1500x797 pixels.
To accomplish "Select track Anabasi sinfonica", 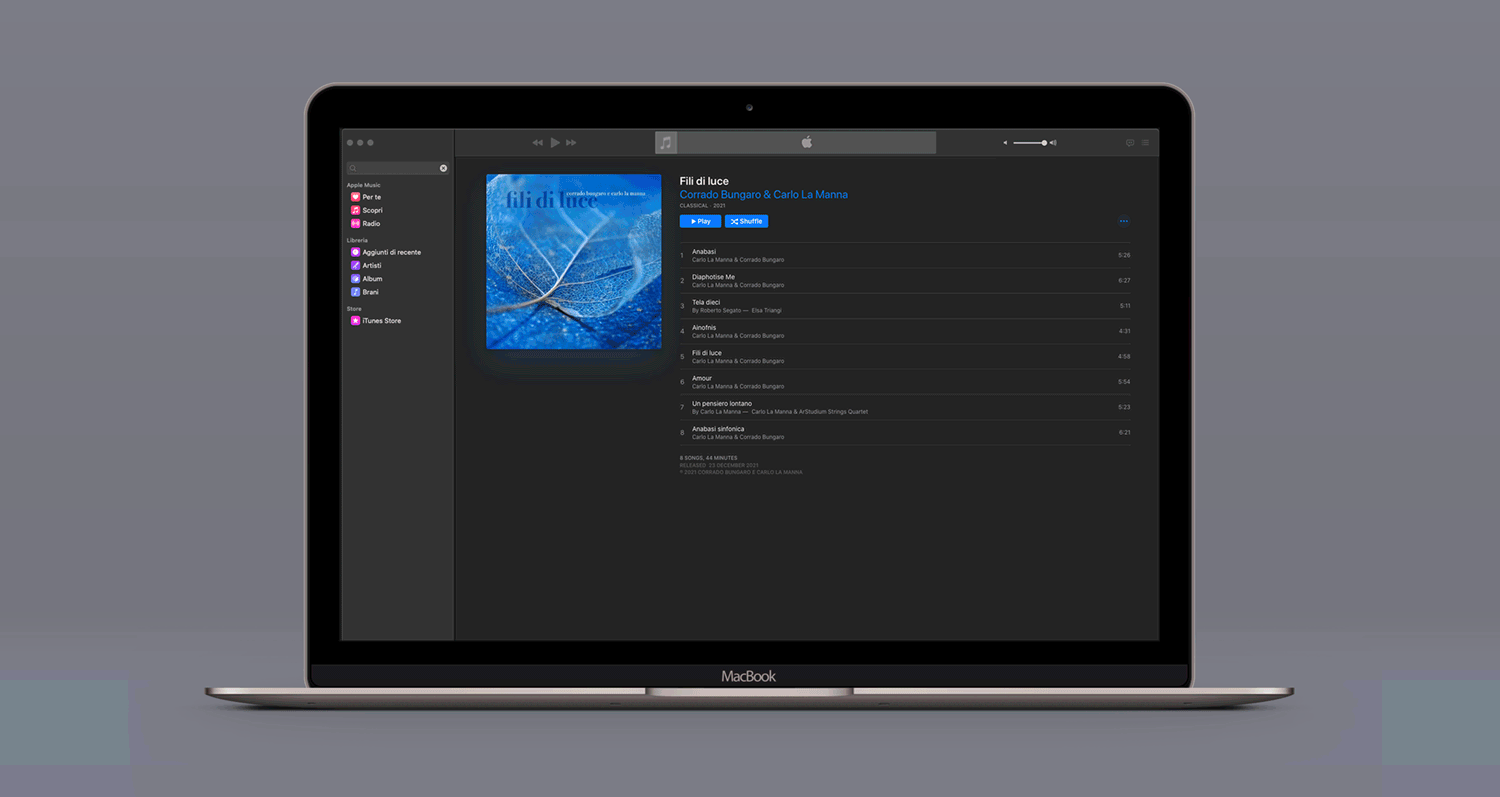I will click(x=905, y=432).
